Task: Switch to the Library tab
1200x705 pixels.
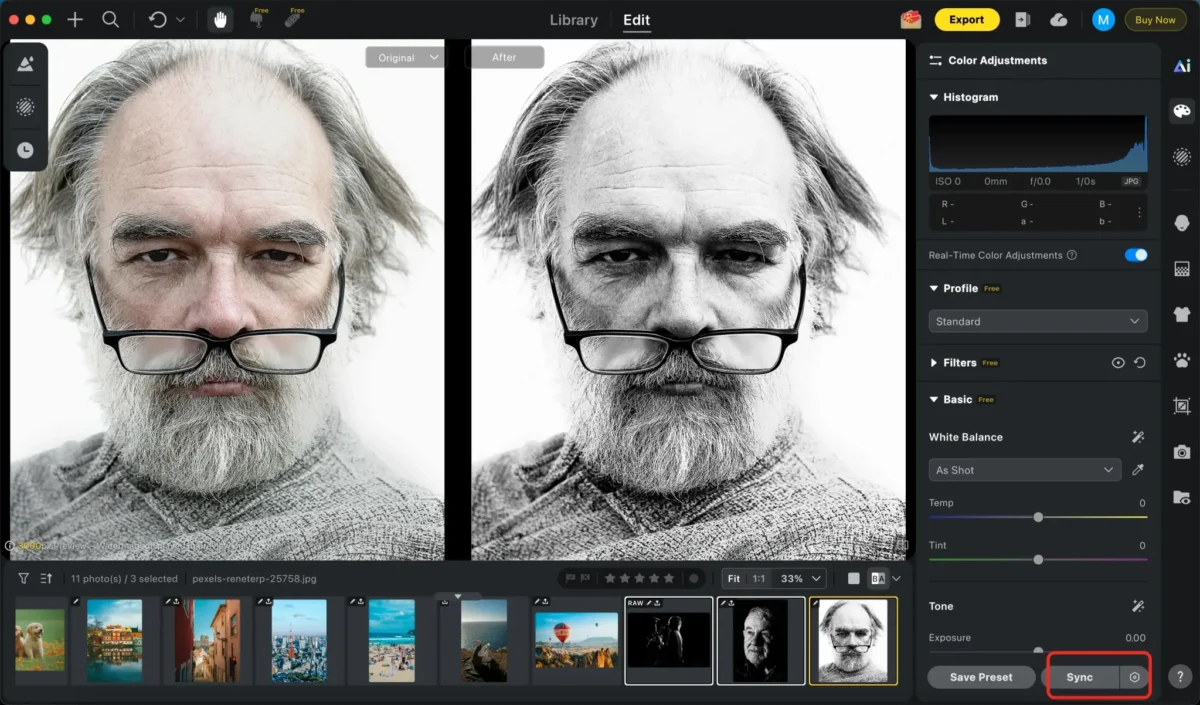Action: coord(574,20)
